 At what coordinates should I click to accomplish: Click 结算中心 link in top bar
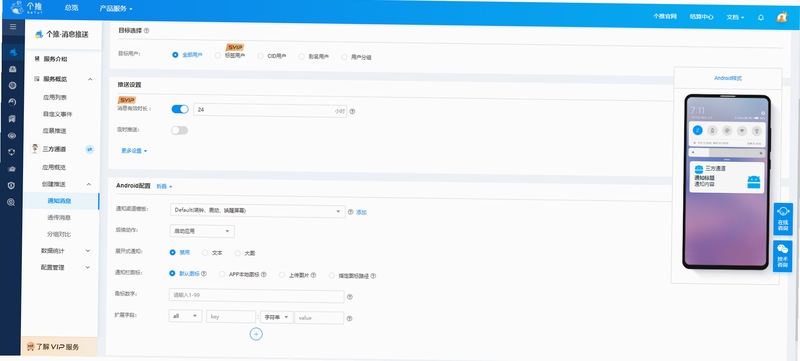click(702, 16)
